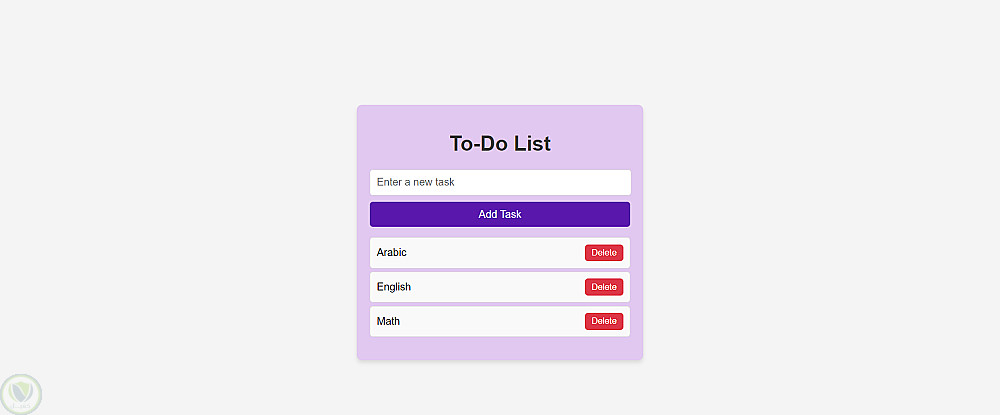Open the circular shield watermark badge
Screen dimensions: 1000x415
[21, 394]
